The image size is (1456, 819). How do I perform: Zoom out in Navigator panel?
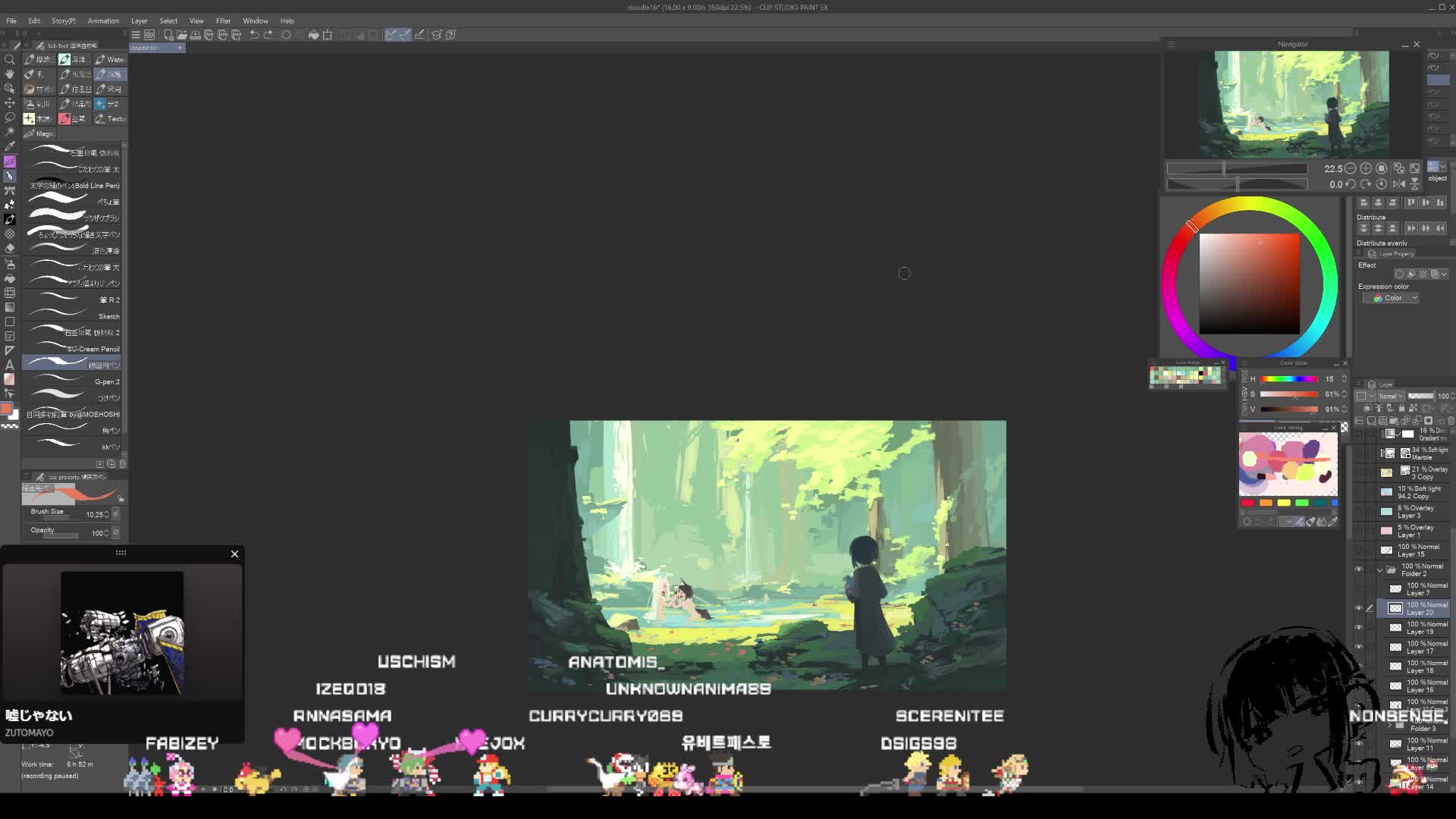click(1351, 168)
